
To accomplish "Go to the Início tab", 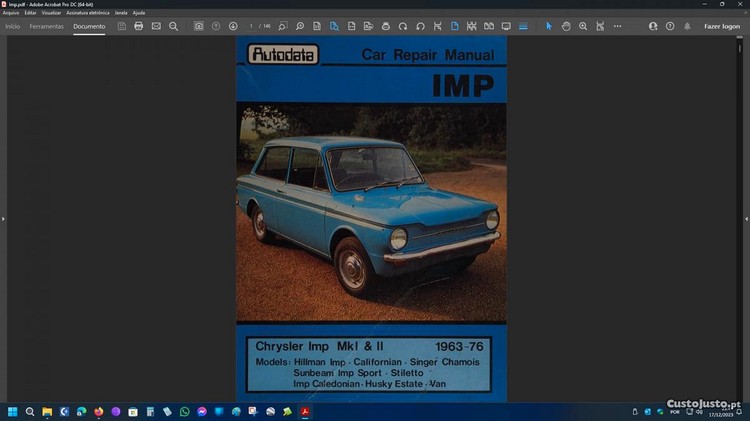I will point(13,26).
